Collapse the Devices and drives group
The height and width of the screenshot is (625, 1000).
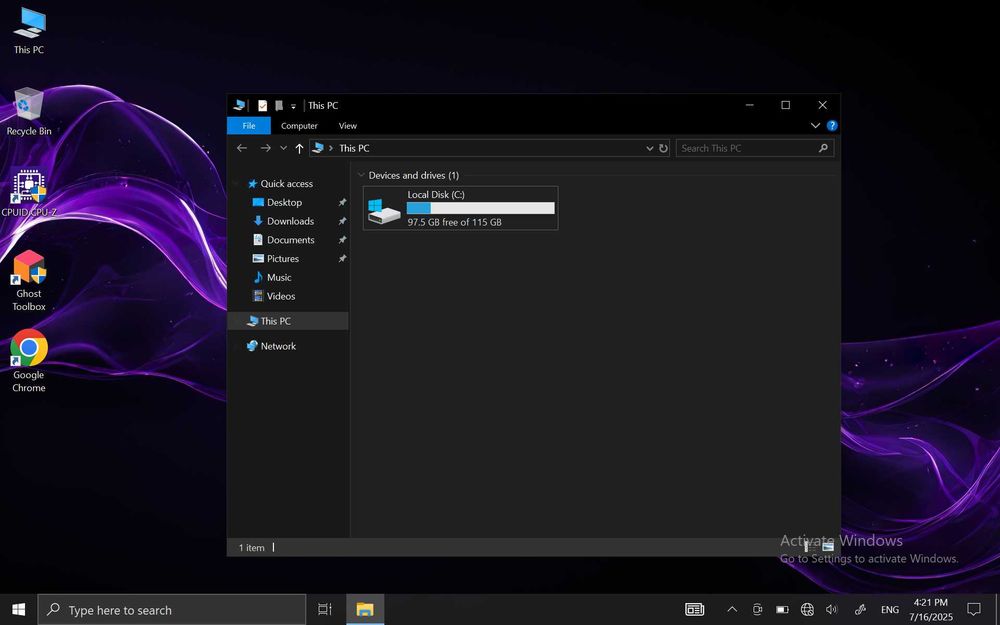click(361, 175)
